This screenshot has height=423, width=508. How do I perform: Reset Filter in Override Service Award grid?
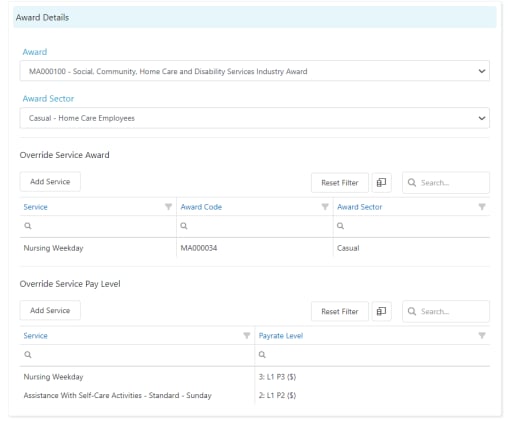coord(340,183)
